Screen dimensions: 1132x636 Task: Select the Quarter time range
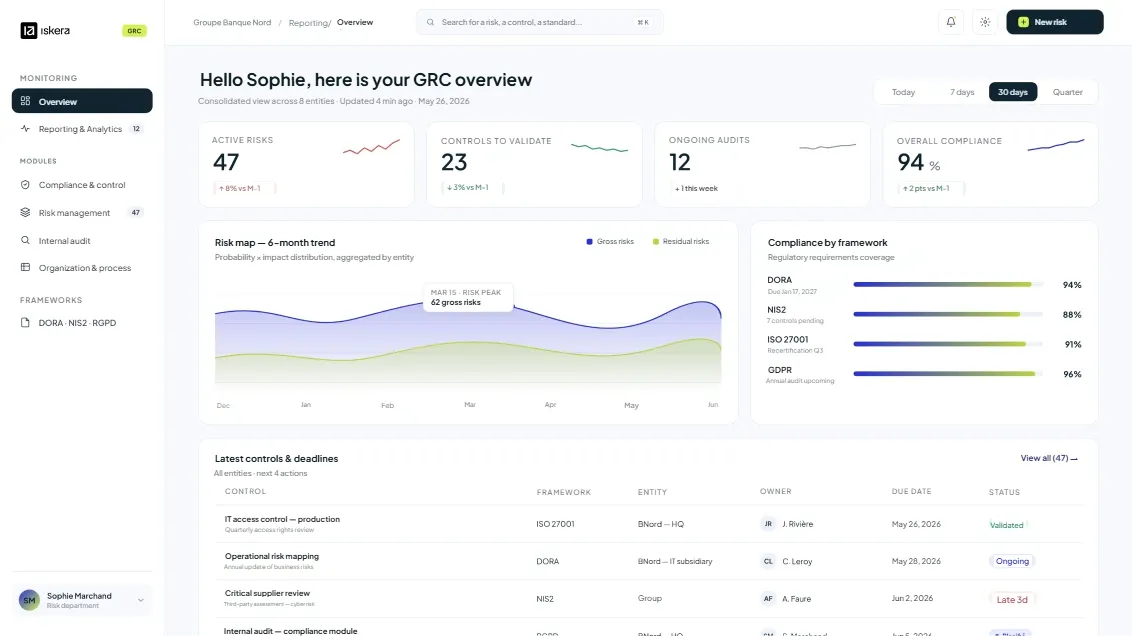[x=1067, y=92]
